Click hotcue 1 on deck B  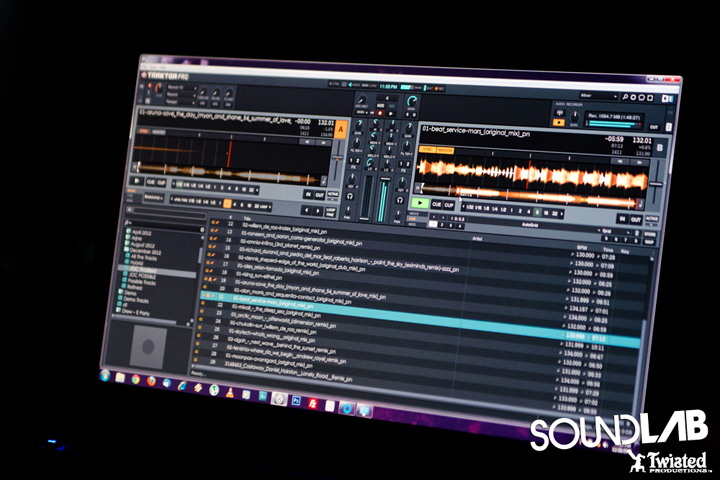433,224
